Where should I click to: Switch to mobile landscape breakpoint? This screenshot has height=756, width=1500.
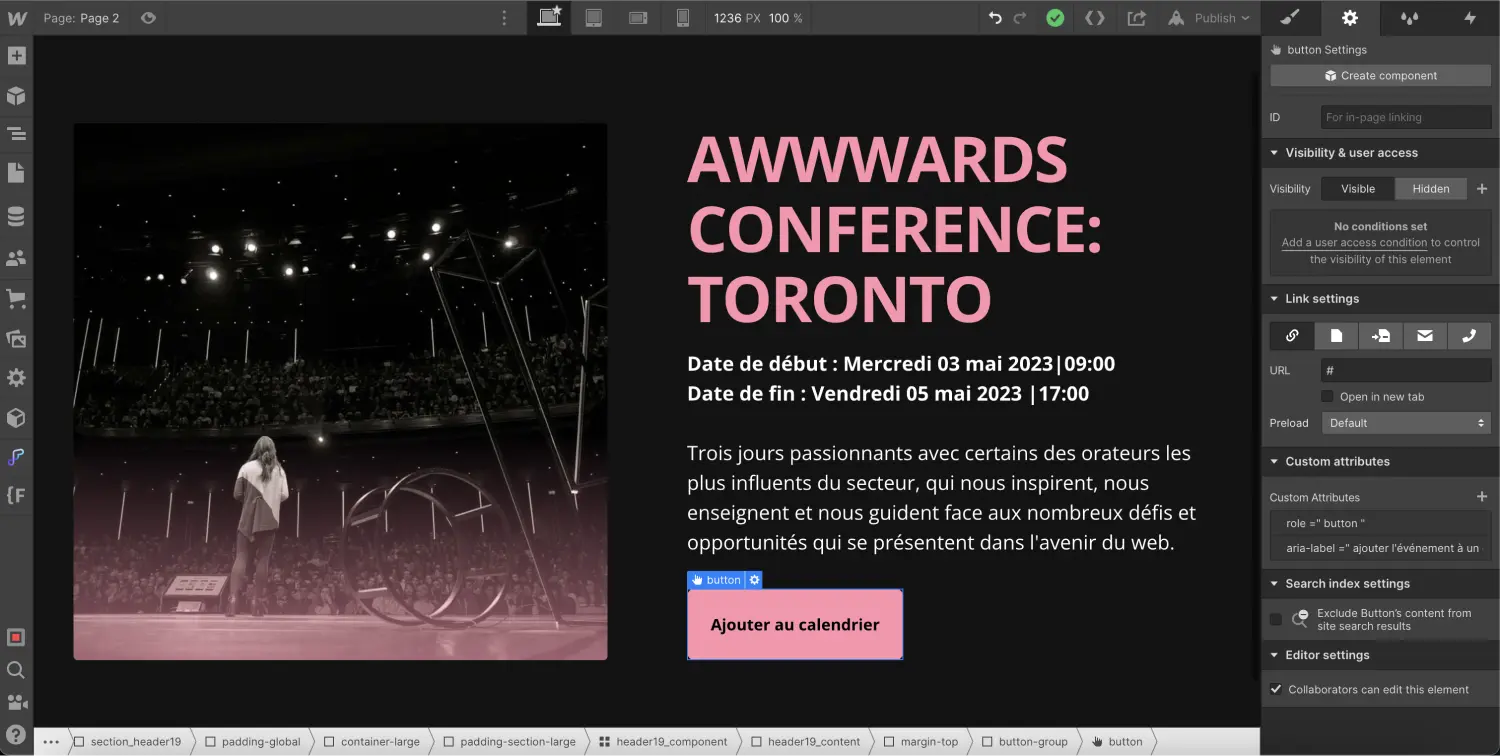pyautogui.click(x=638, y=18)
